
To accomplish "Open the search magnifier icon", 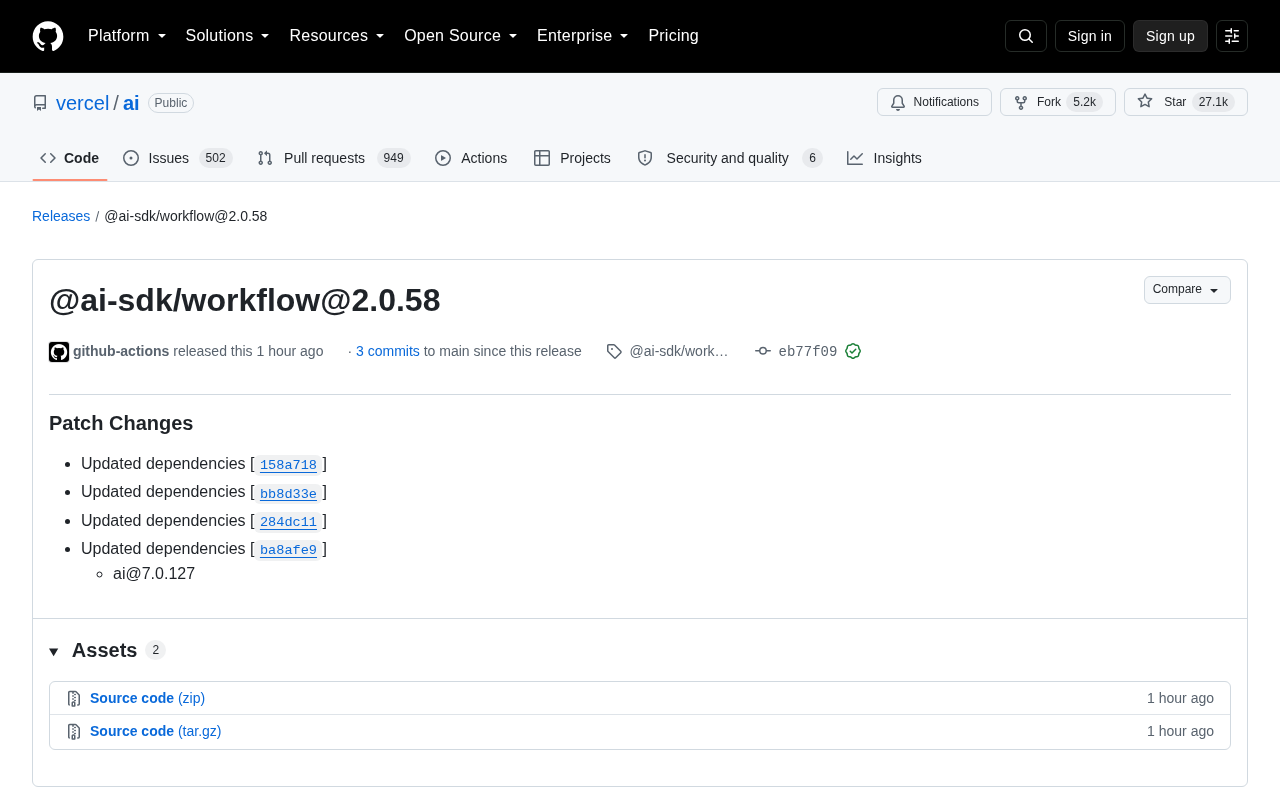I will click(1026, 36).
